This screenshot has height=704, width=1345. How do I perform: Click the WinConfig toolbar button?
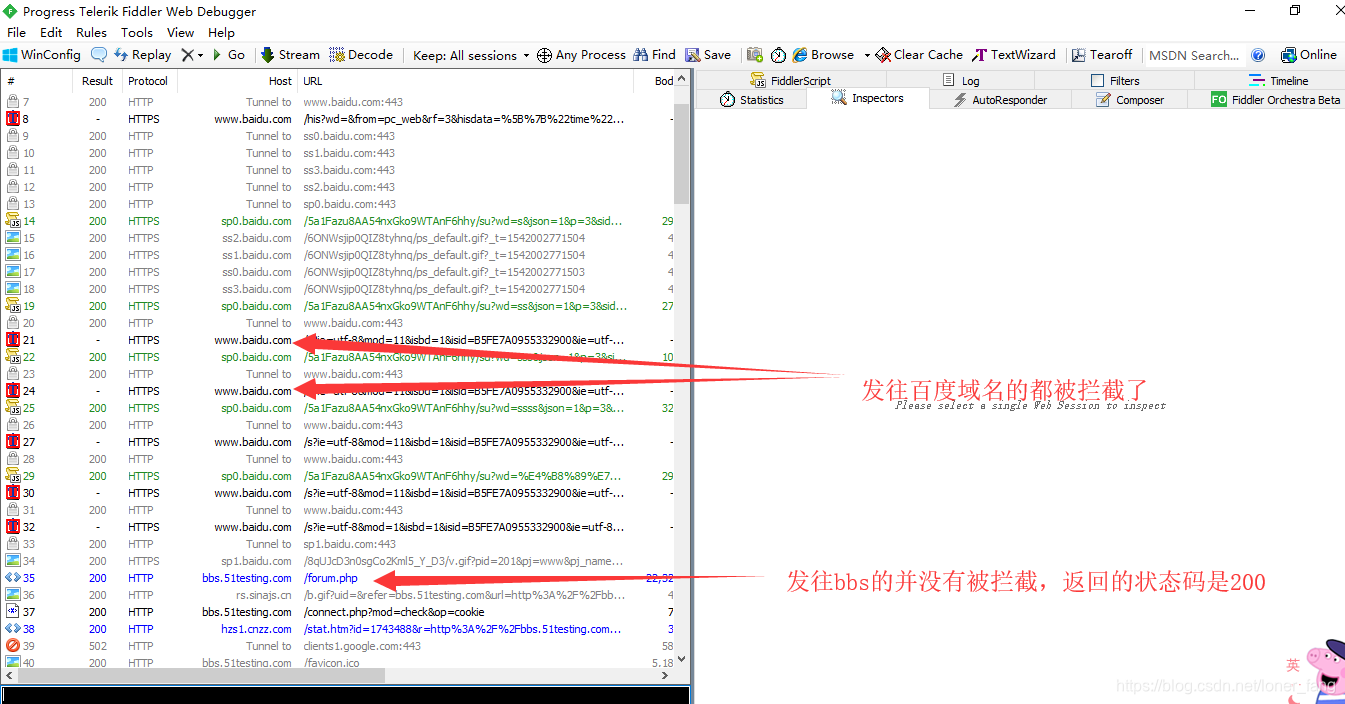(41, 55)
